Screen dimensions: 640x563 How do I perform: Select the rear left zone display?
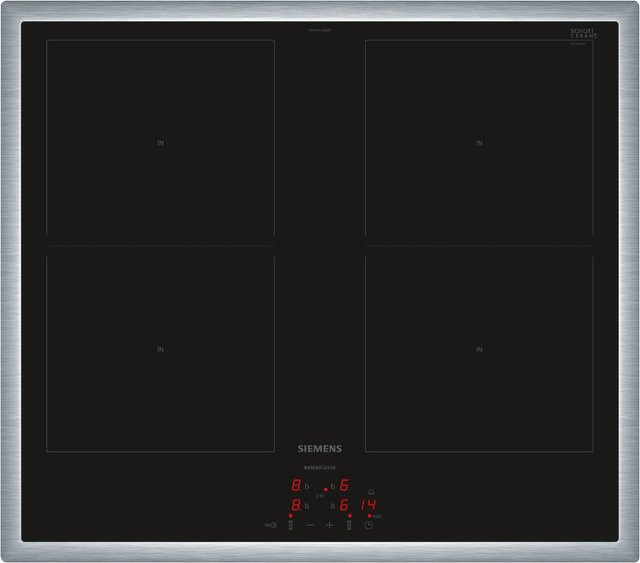tap(296, 485)
